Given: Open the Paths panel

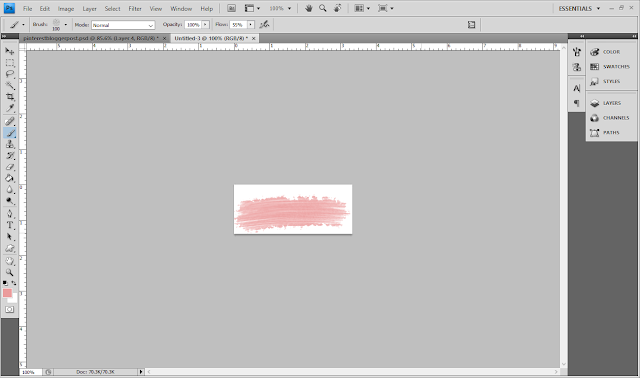Looking at the screenshot, I should pyautogui.click(x=611, y=132).
